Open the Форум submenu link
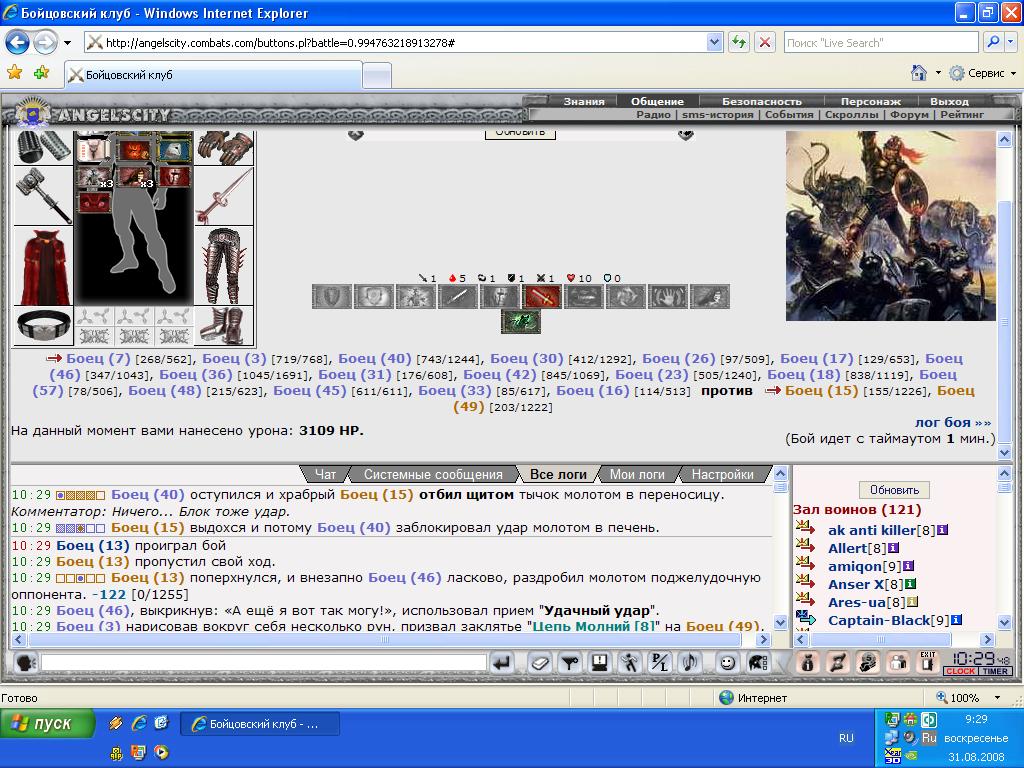Viewport: 1024px width, 768px height. 909,114
